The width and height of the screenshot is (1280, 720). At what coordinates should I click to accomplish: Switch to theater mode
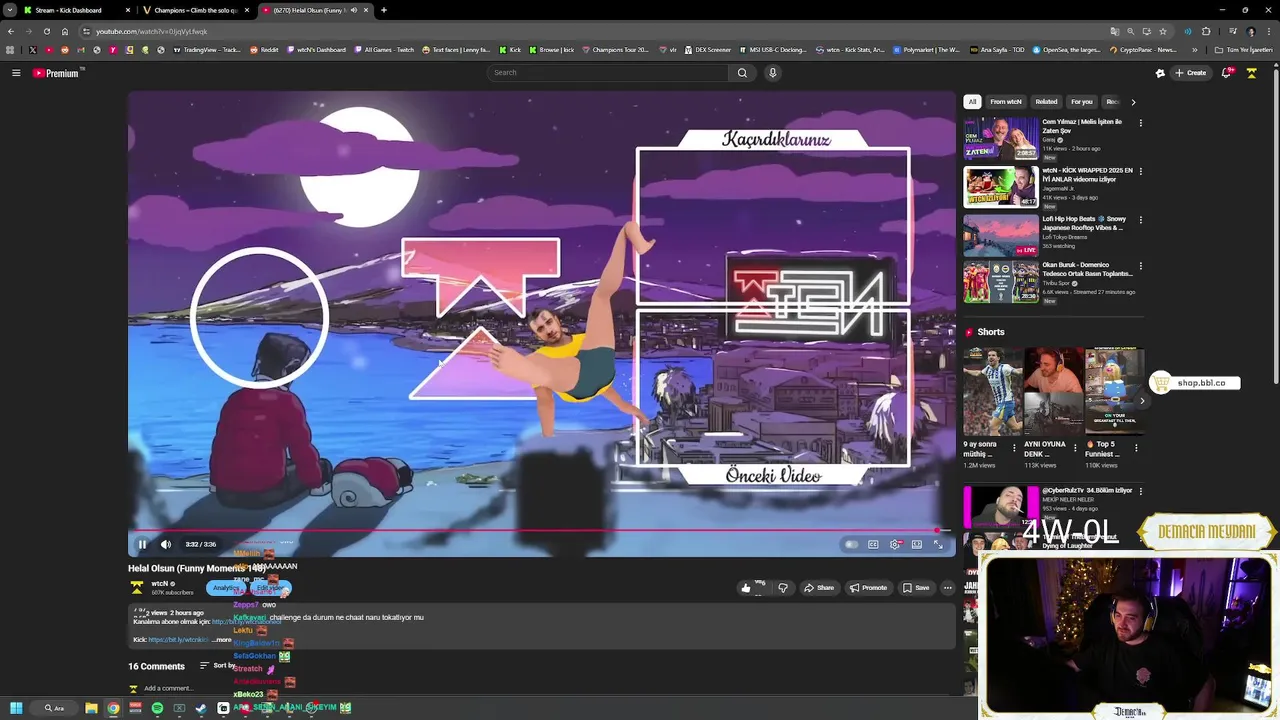917,544
